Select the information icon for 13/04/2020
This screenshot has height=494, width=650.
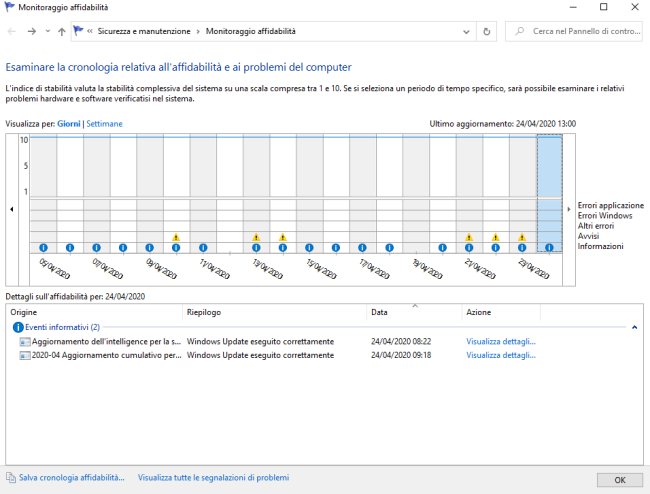pyautogui.click(x=256, y=248)
